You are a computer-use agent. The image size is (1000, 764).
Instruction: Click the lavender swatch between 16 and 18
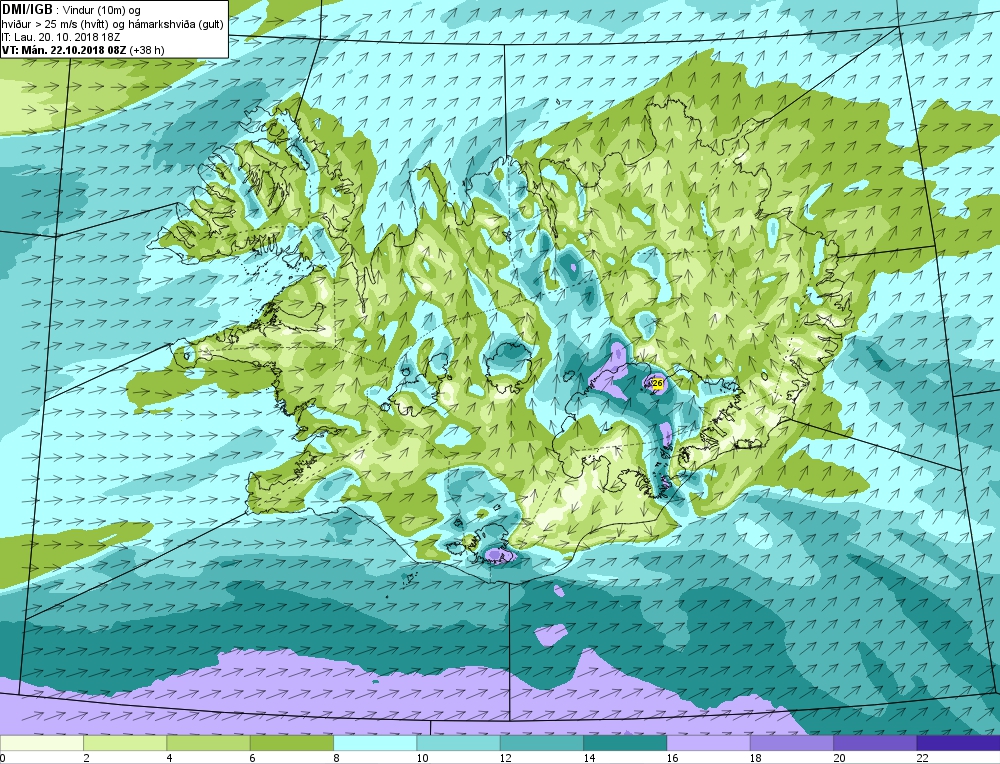[708, 743]
